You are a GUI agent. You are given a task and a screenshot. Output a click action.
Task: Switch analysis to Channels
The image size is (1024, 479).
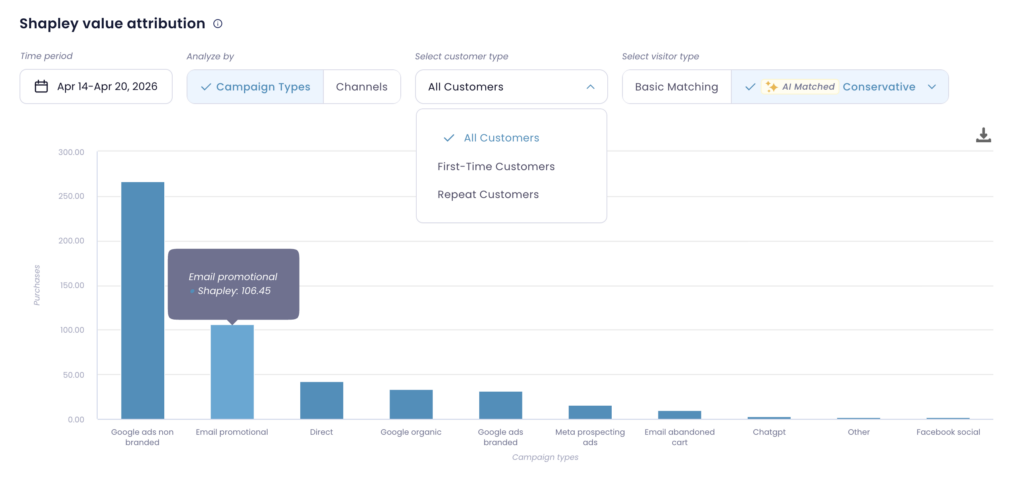click(x=361, y=87)
